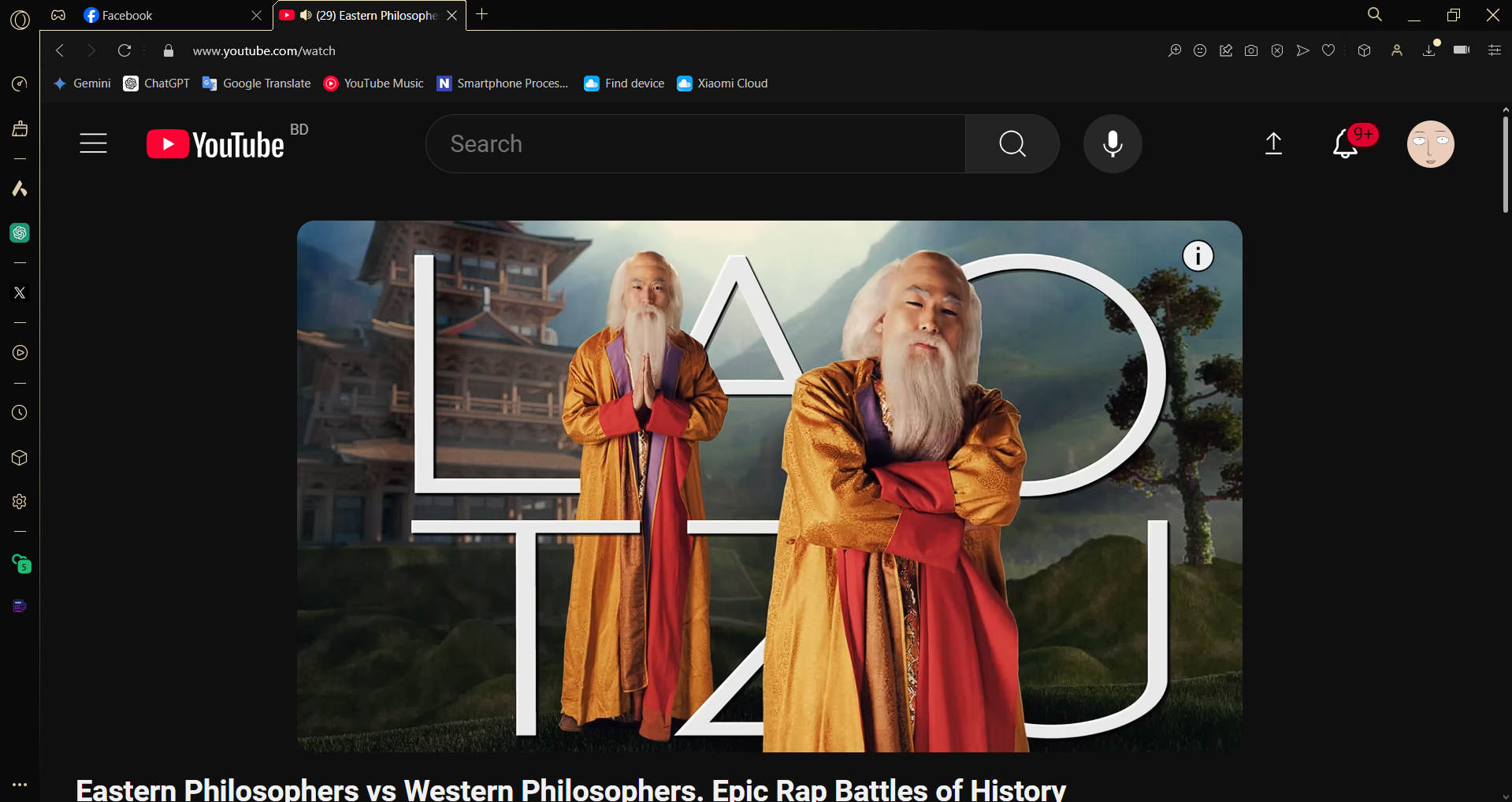Go back to previous page
Screen dimensions: 1512x802
(60, 50)
